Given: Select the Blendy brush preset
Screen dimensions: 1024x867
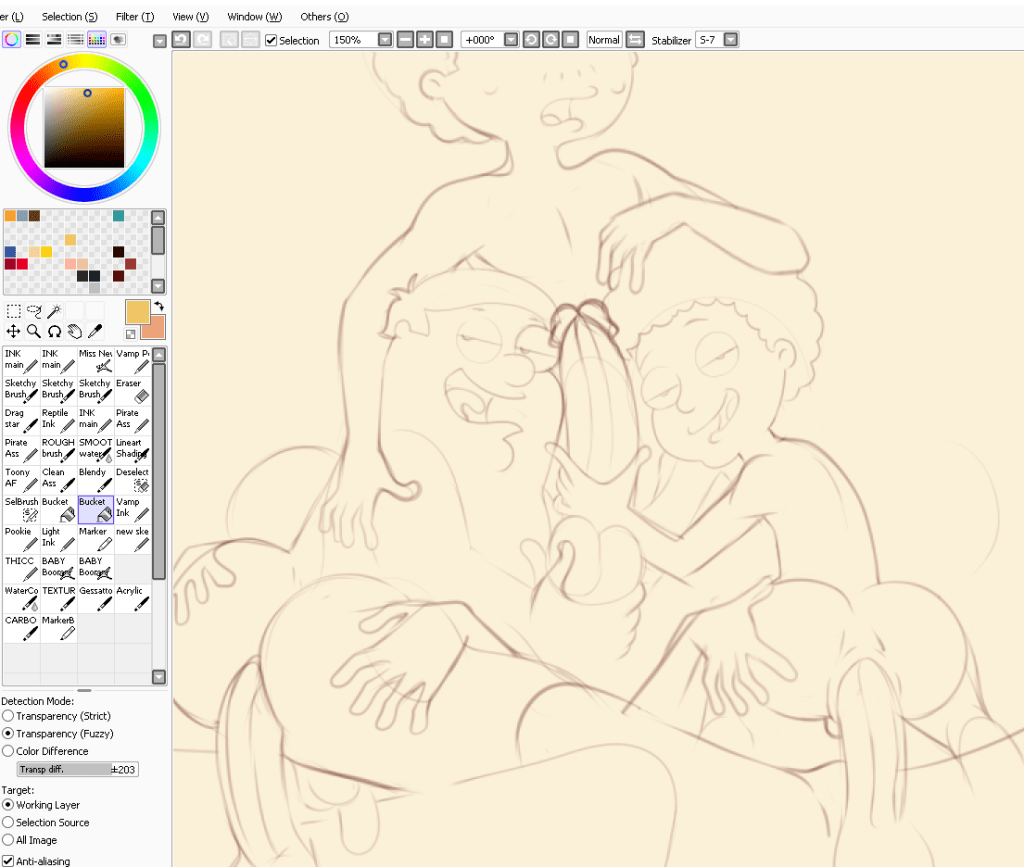Looking at the screenshot, I should [x=95, y=478].
